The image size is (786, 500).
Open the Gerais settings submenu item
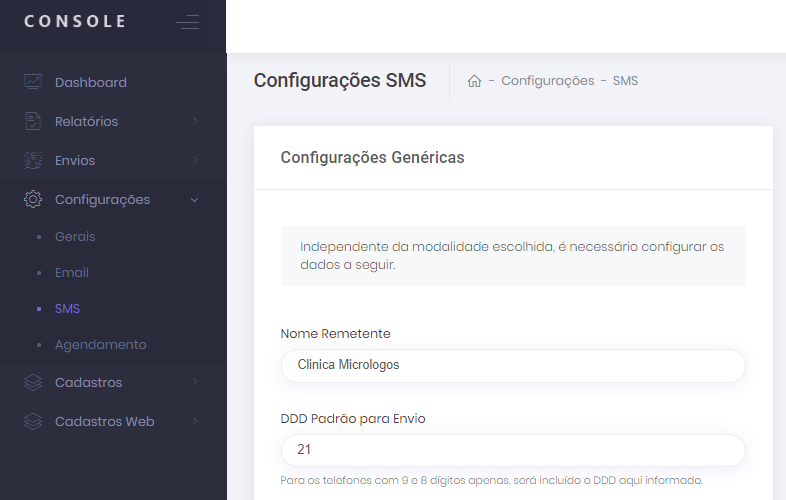(x=75, y=237)
